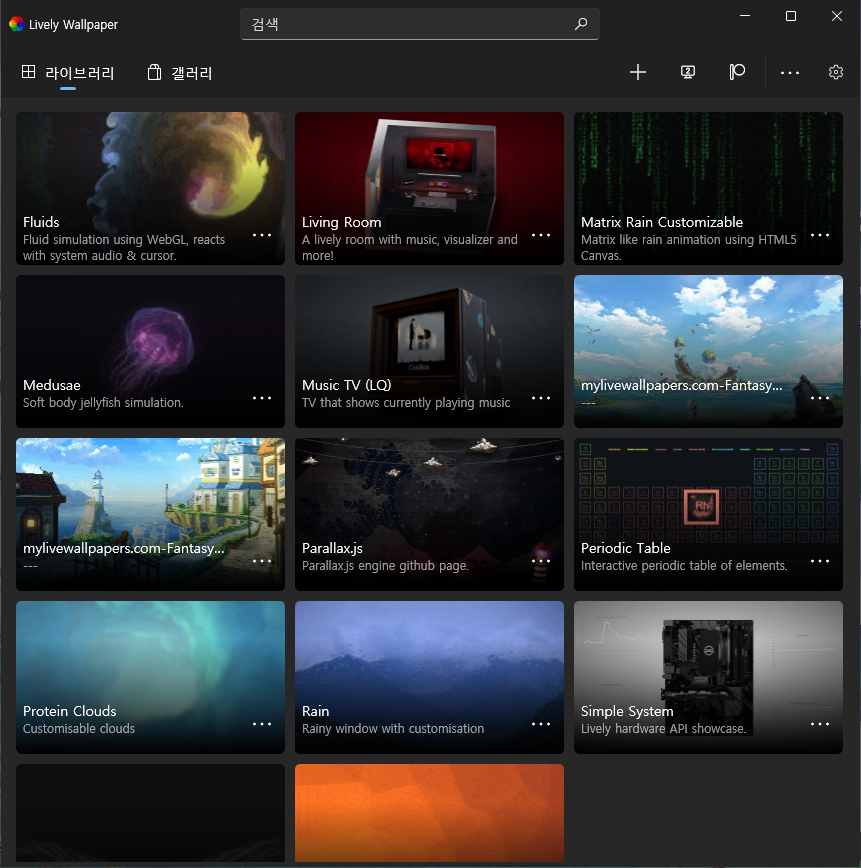Click 'Rainy window with customisation' text
Viewport: 861px width, 868px height.
pyautogui.click(x=393, y=728)
